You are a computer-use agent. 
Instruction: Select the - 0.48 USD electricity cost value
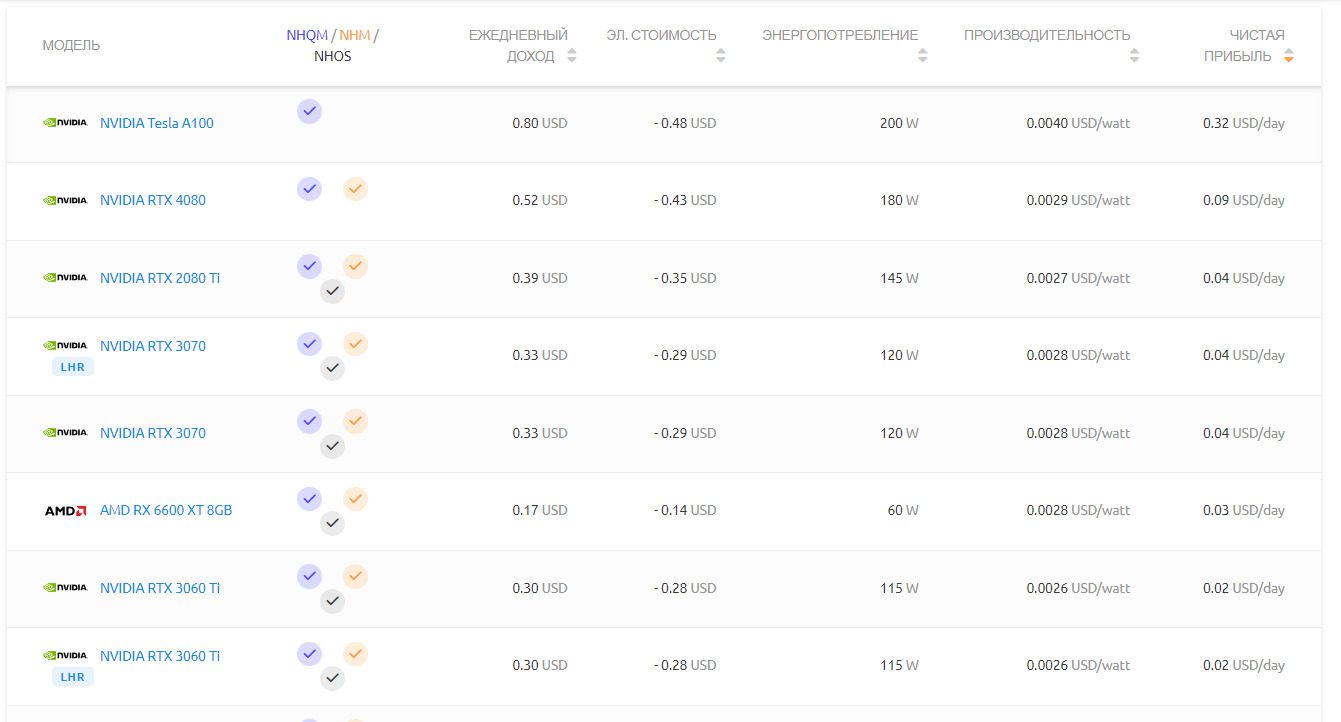click(x=686, y=123)
